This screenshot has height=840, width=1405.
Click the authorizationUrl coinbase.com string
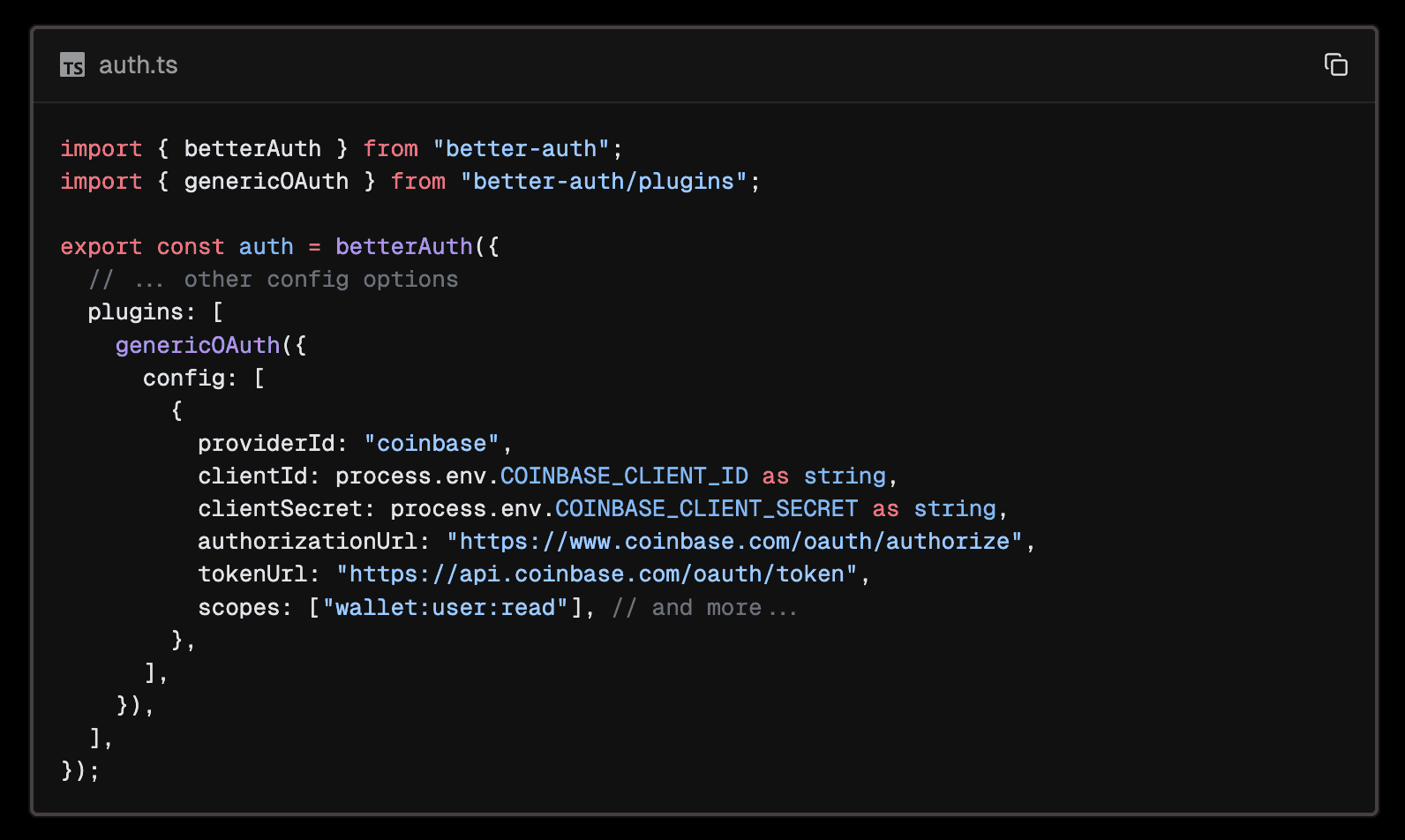pos(734,541)
